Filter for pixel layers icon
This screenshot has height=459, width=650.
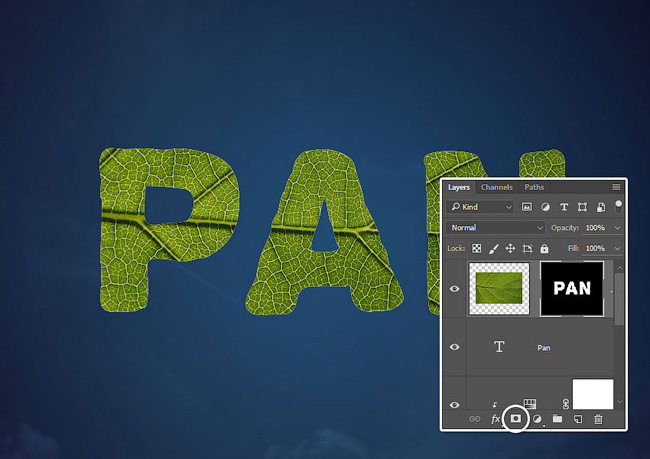pyautogui.click(x=526, y=207)
